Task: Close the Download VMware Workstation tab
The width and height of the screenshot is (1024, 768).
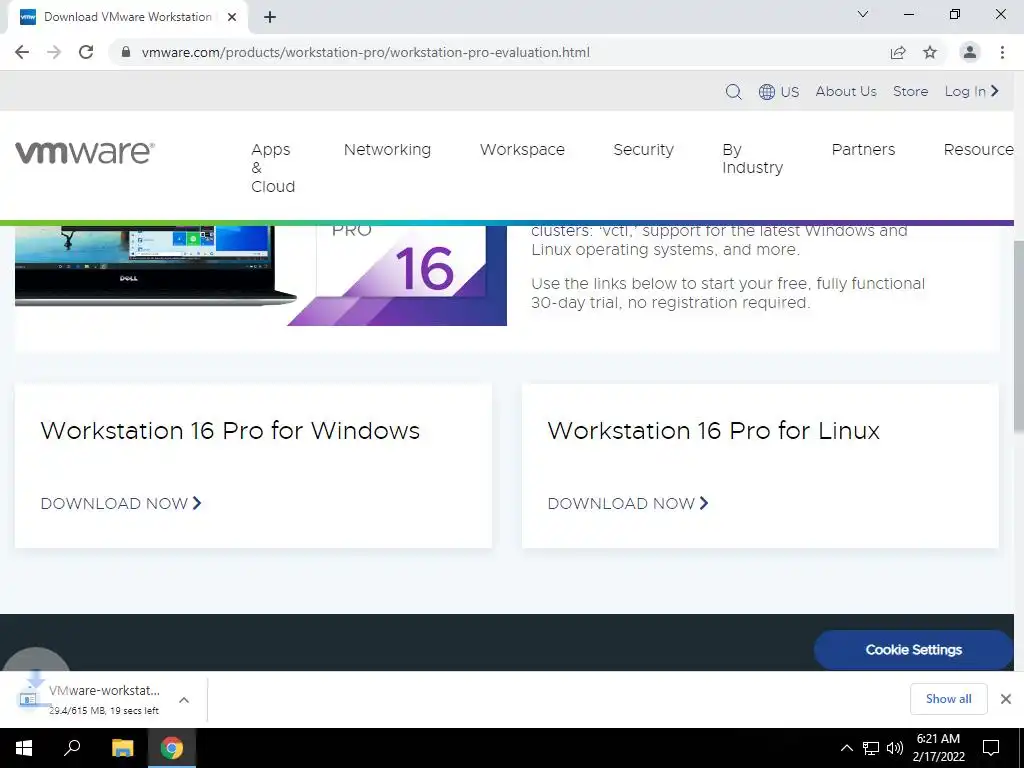Action: (x=232, y=17)
